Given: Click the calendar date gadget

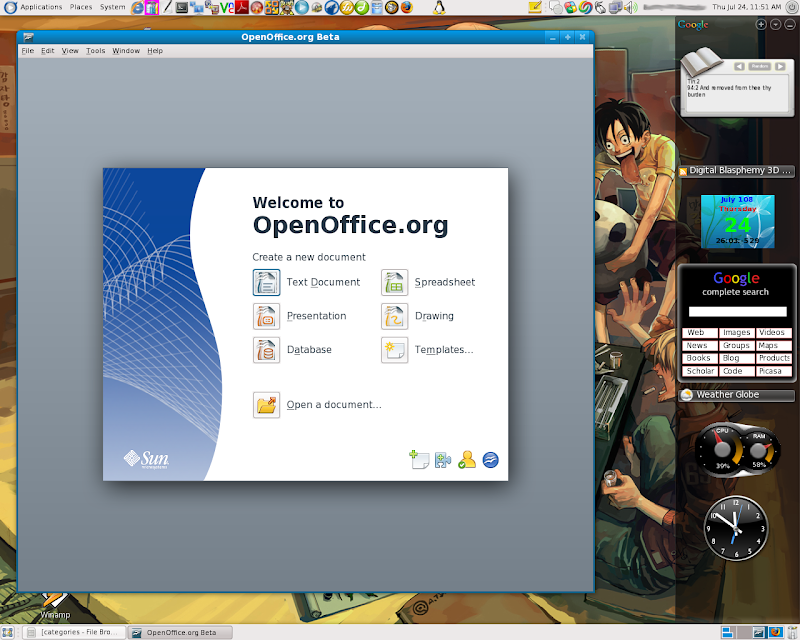Looking at the screenshot, I should pos(737,221).
